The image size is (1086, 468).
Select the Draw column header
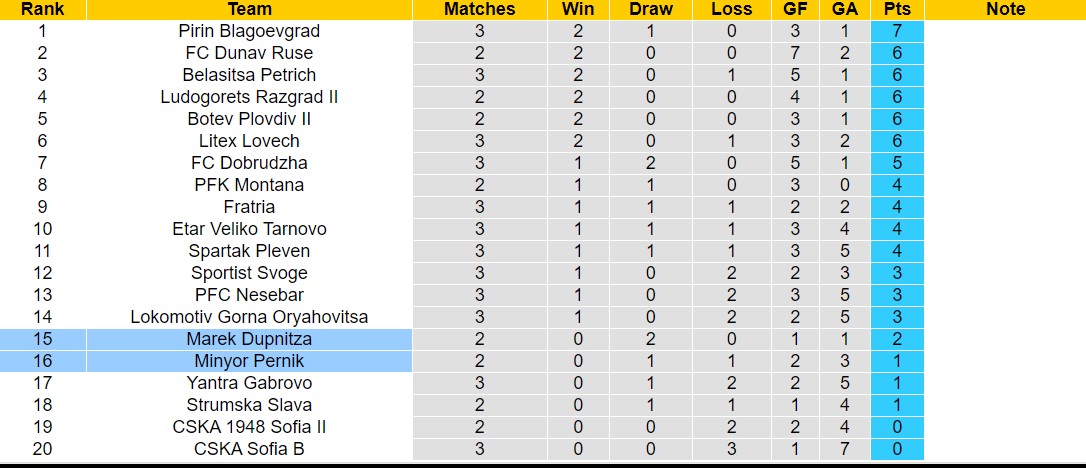[651, 9]
